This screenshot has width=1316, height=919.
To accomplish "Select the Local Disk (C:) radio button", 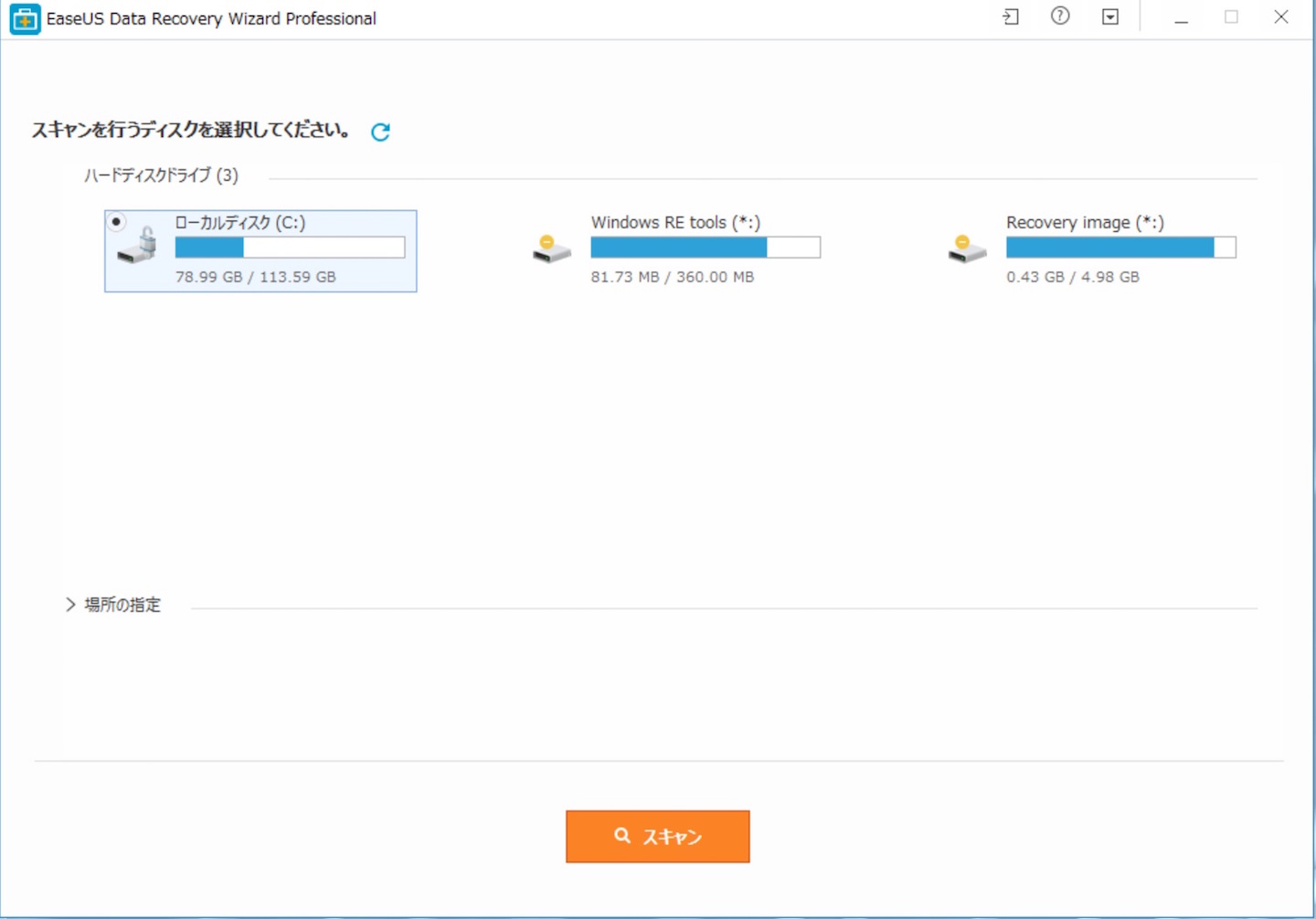I will click(x=116, y=222).
